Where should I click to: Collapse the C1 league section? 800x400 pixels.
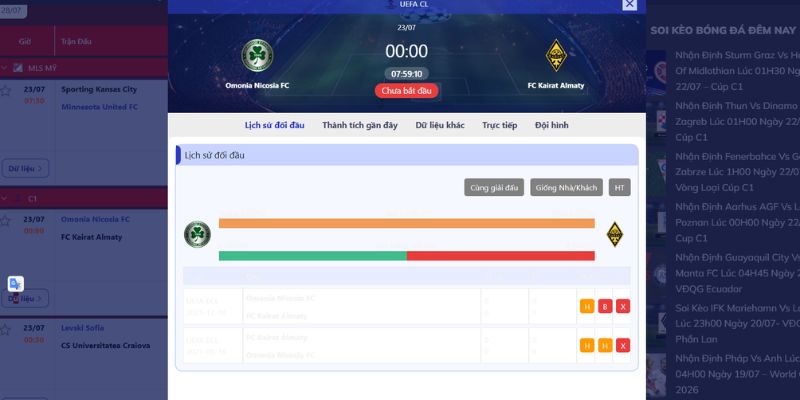(4, 198)
